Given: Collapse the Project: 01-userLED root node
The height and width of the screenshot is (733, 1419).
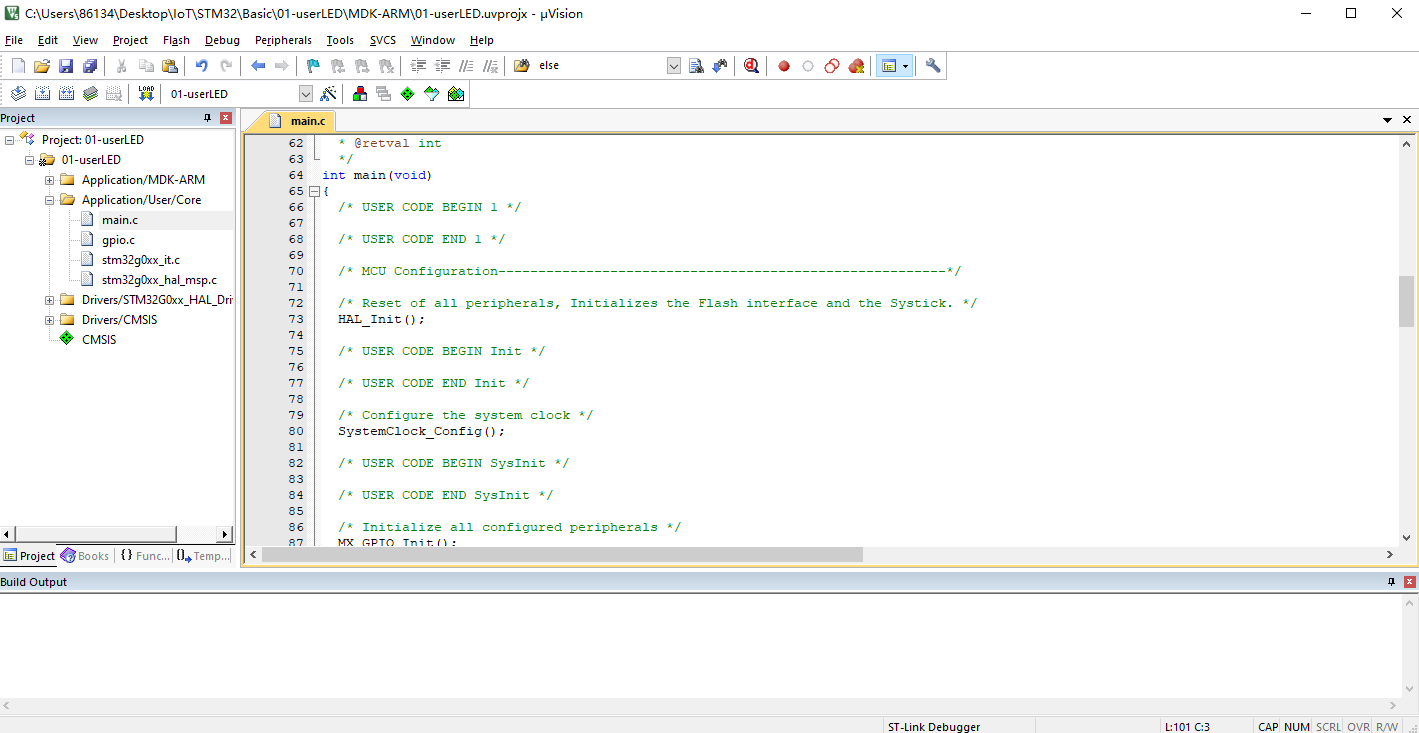Looking at the screenshot, I should point(9,140).
